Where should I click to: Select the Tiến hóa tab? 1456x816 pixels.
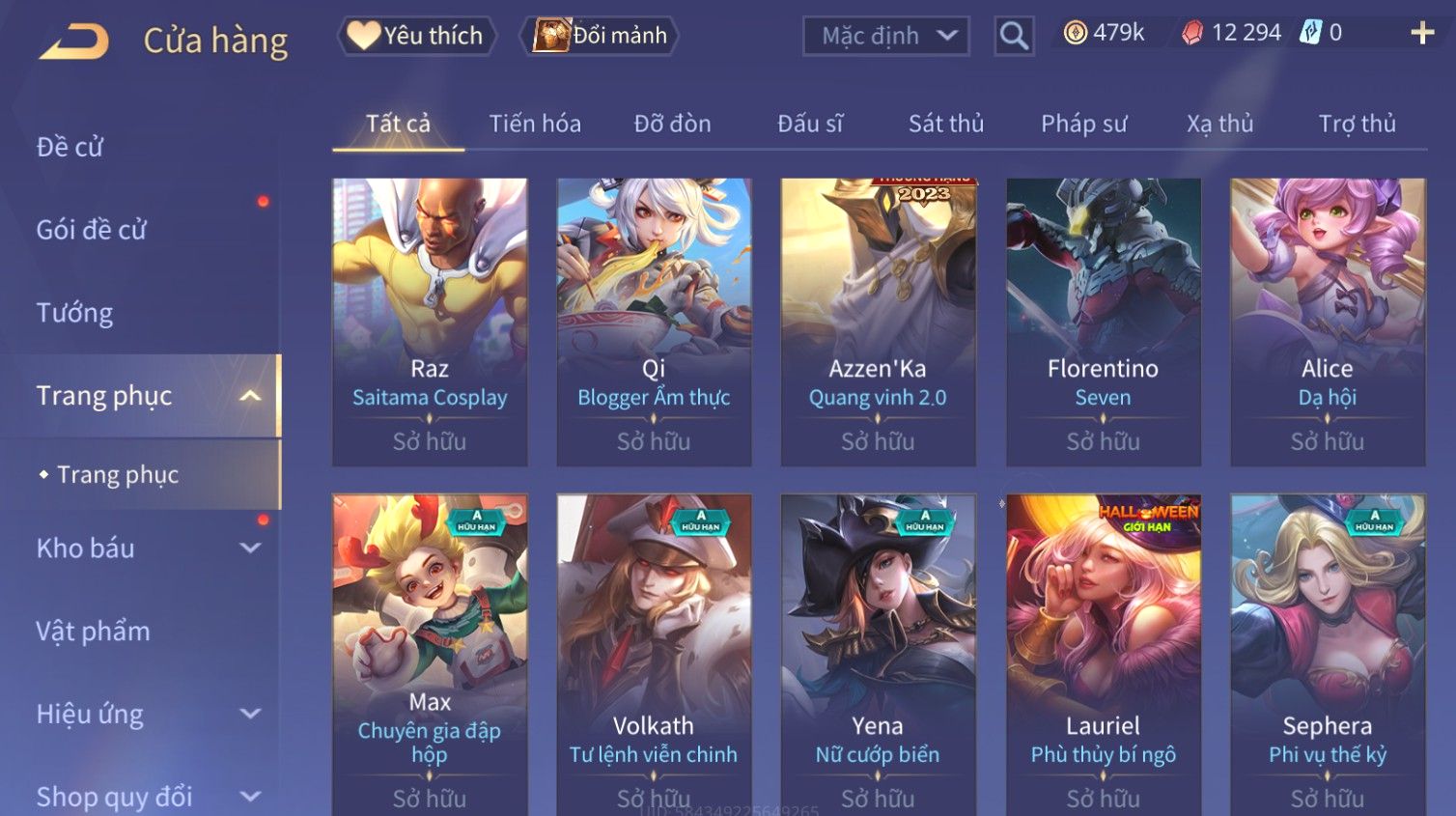click(x=535, y=124)
